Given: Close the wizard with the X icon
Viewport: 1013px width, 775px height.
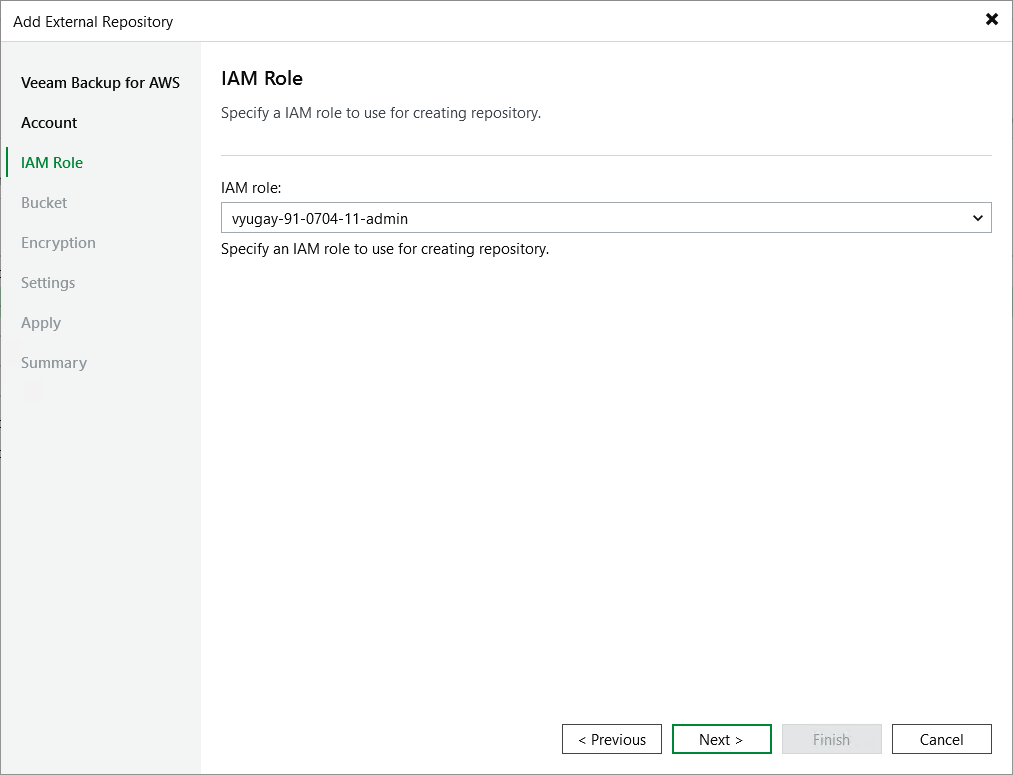Looking at the screenshot, I should (x=991, y=19).
